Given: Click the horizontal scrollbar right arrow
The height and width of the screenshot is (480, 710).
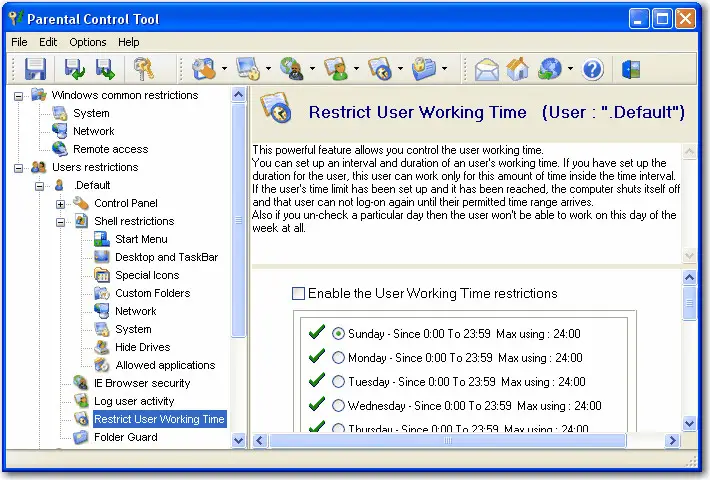Looking at the screenshot, I should click(x=672, y=440).
